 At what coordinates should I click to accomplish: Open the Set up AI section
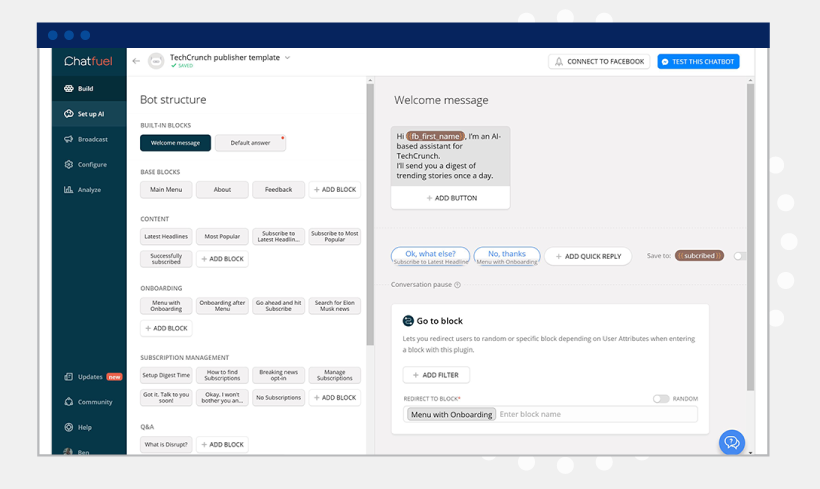click(x=89, y=113)
